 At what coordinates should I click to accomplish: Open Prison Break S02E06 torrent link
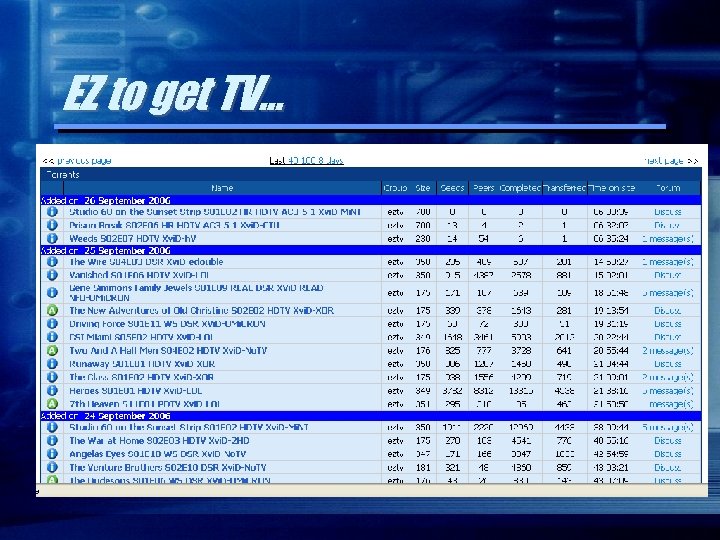(x=174, y=225)
